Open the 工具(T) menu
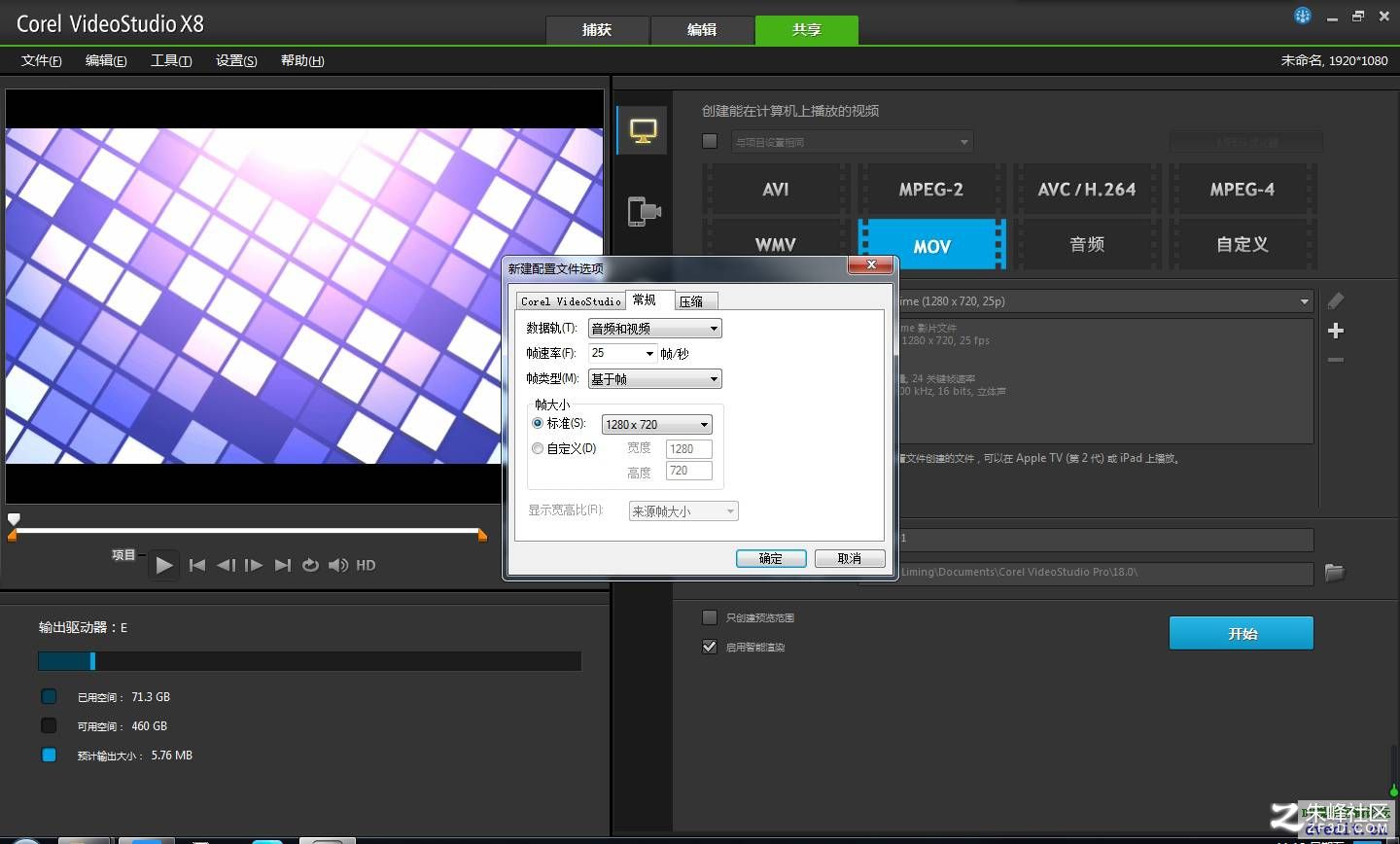Viewport: 1400px width, 844px height. tap(171, 60)
